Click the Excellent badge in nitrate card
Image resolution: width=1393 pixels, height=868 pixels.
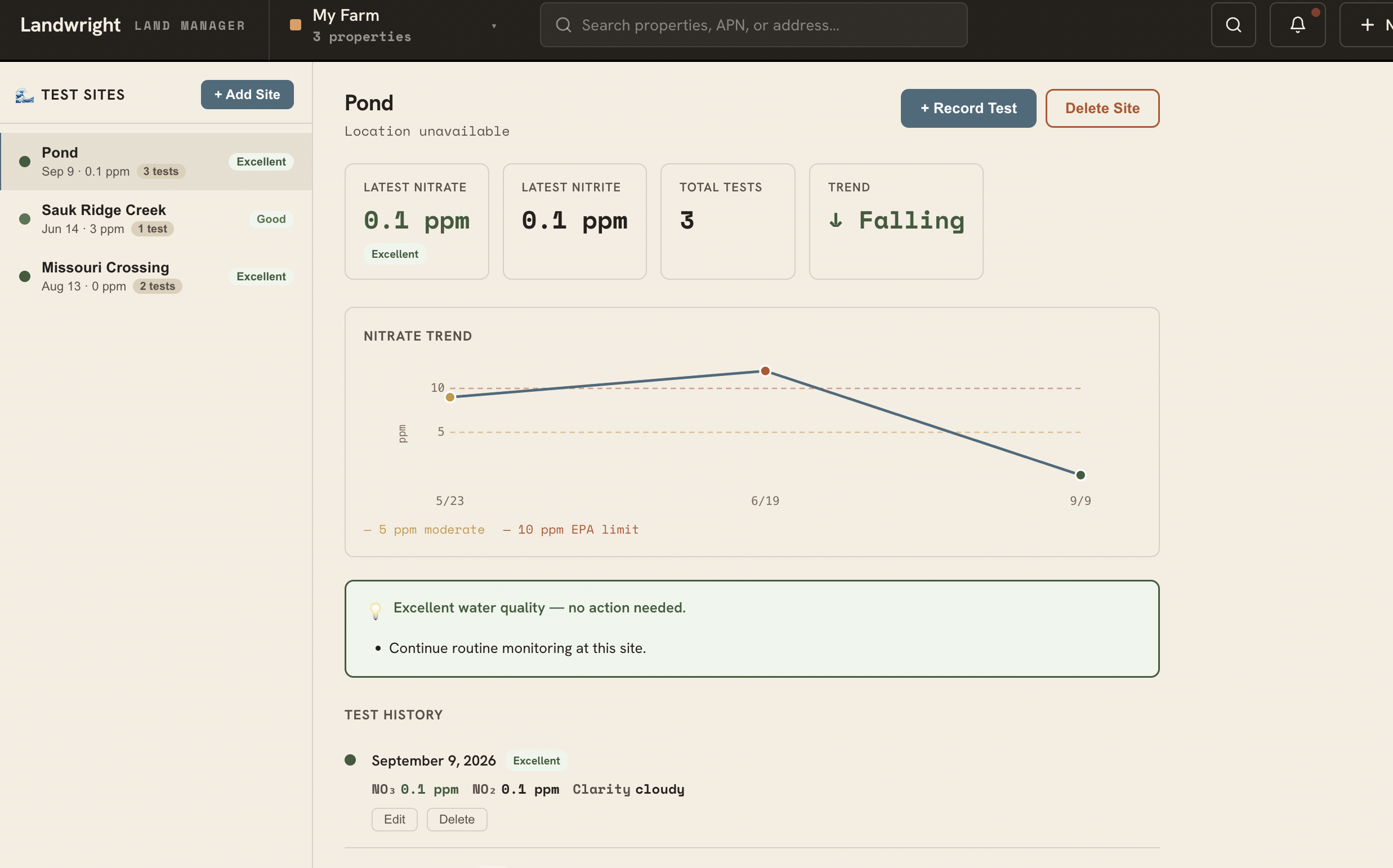(x=395, y=254)
